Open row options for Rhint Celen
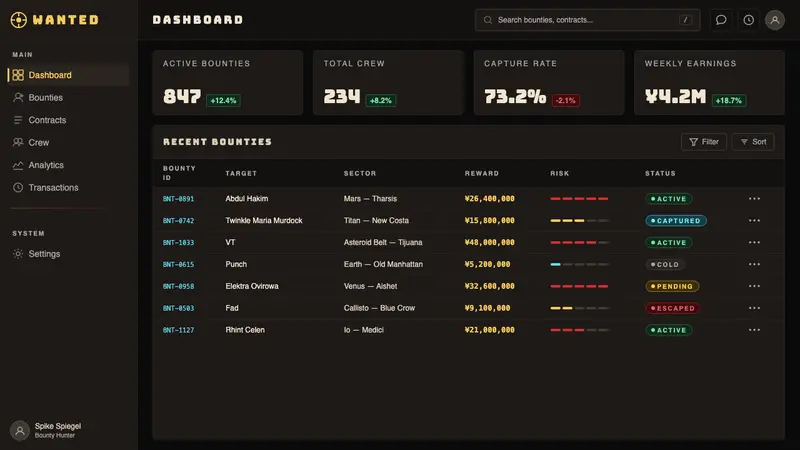Viewport: 800px width, 450px height. coord(754,330)
